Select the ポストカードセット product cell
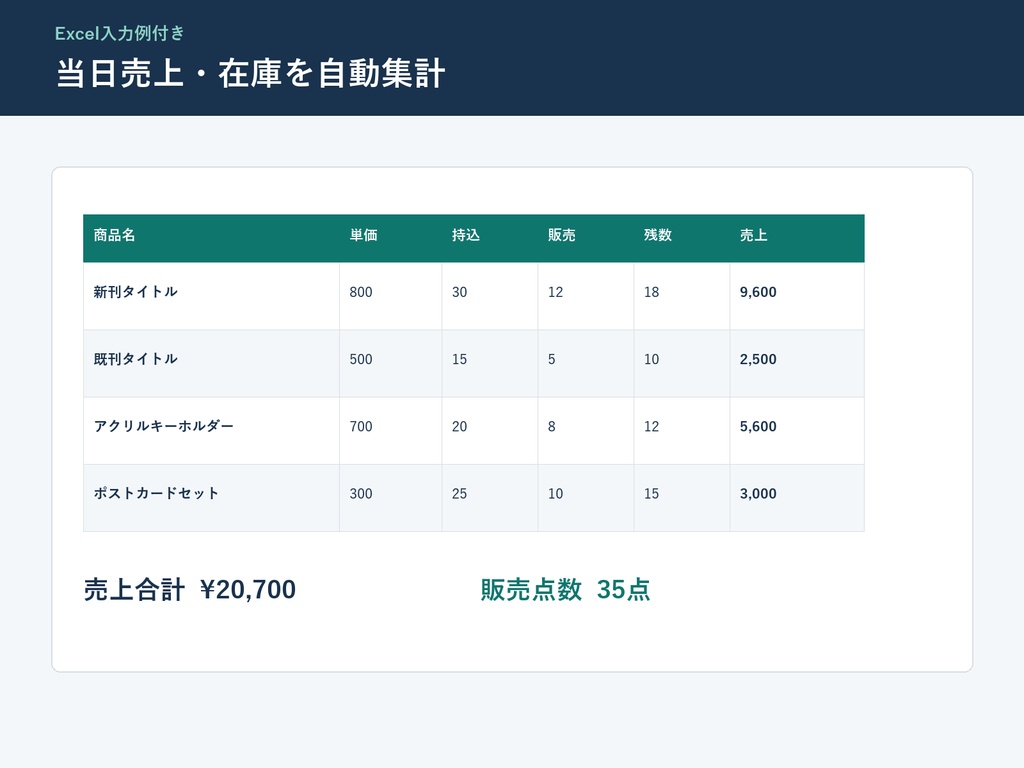 pos(211,498)
